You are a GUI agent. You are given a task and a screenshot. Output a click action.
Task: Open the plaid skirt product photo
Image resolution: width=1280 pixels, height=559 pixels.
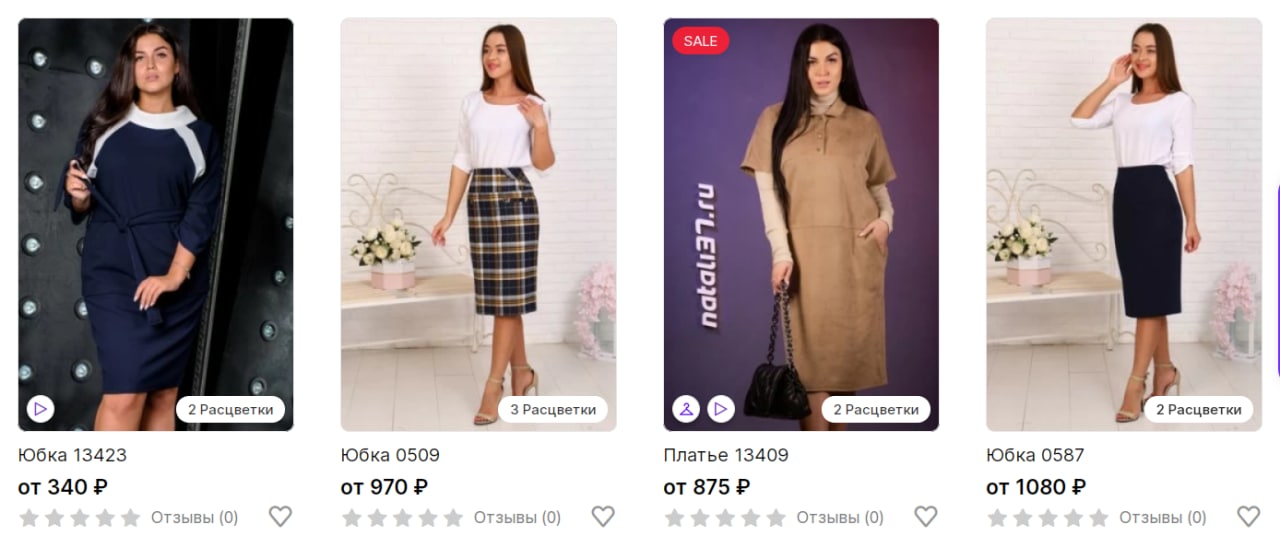[479, 225]
